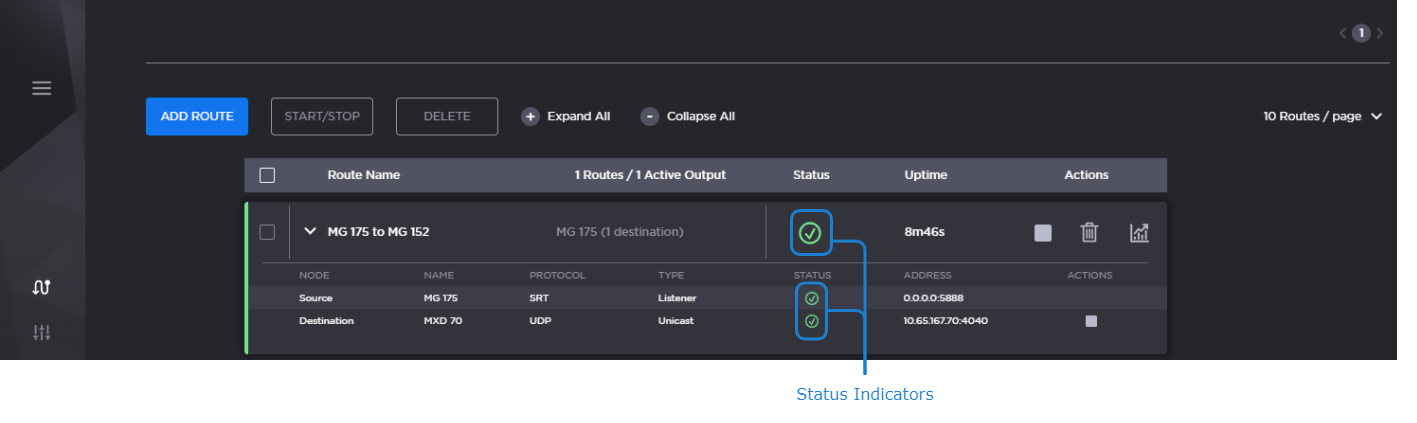The image size is (1417, 423).
Task: Open the 10 Routes / page dropdown
Action: pos(1322,116)
